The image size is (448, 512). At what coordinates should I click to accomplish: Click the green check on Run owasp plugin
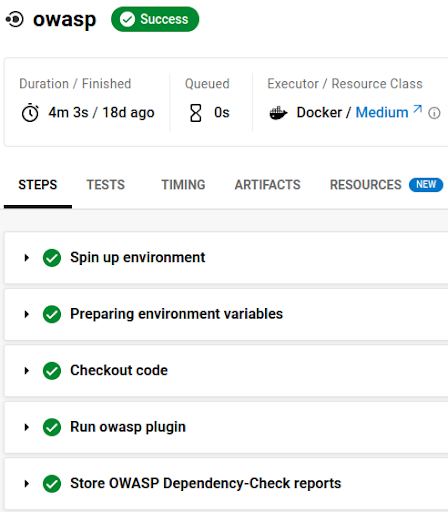pos(52,427)
